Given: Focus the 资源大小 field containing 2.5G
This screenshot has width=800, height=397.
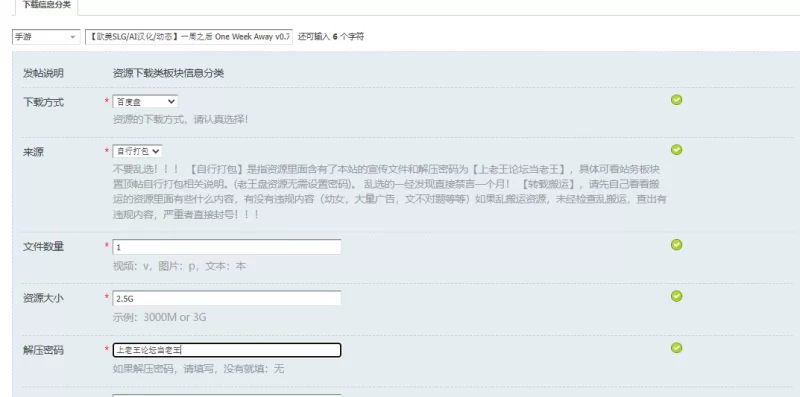Looking at the screenshot, I should pyautogui.click(x=227, y=299).
